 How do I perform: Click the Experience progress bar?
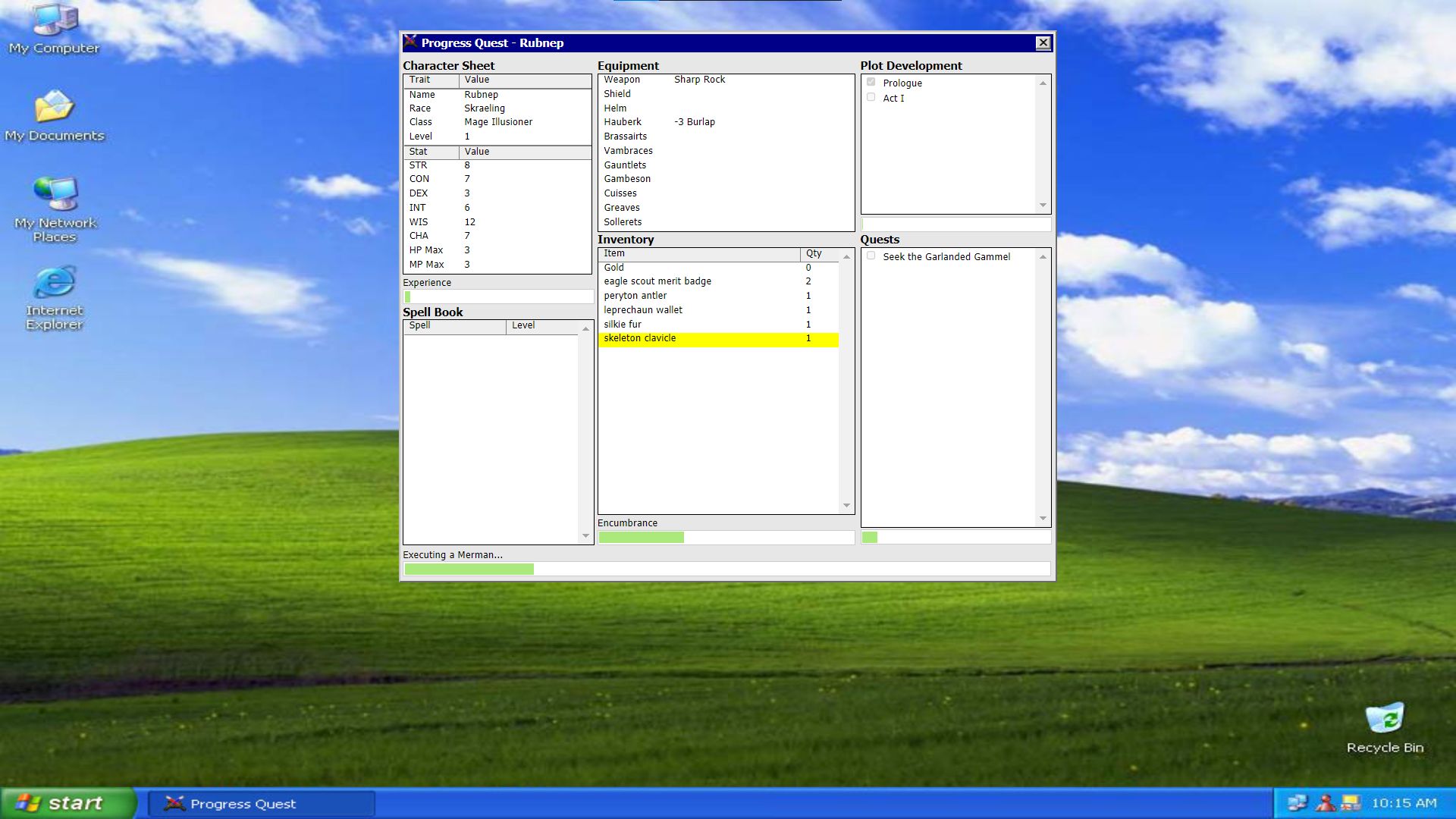click(497, 297)
